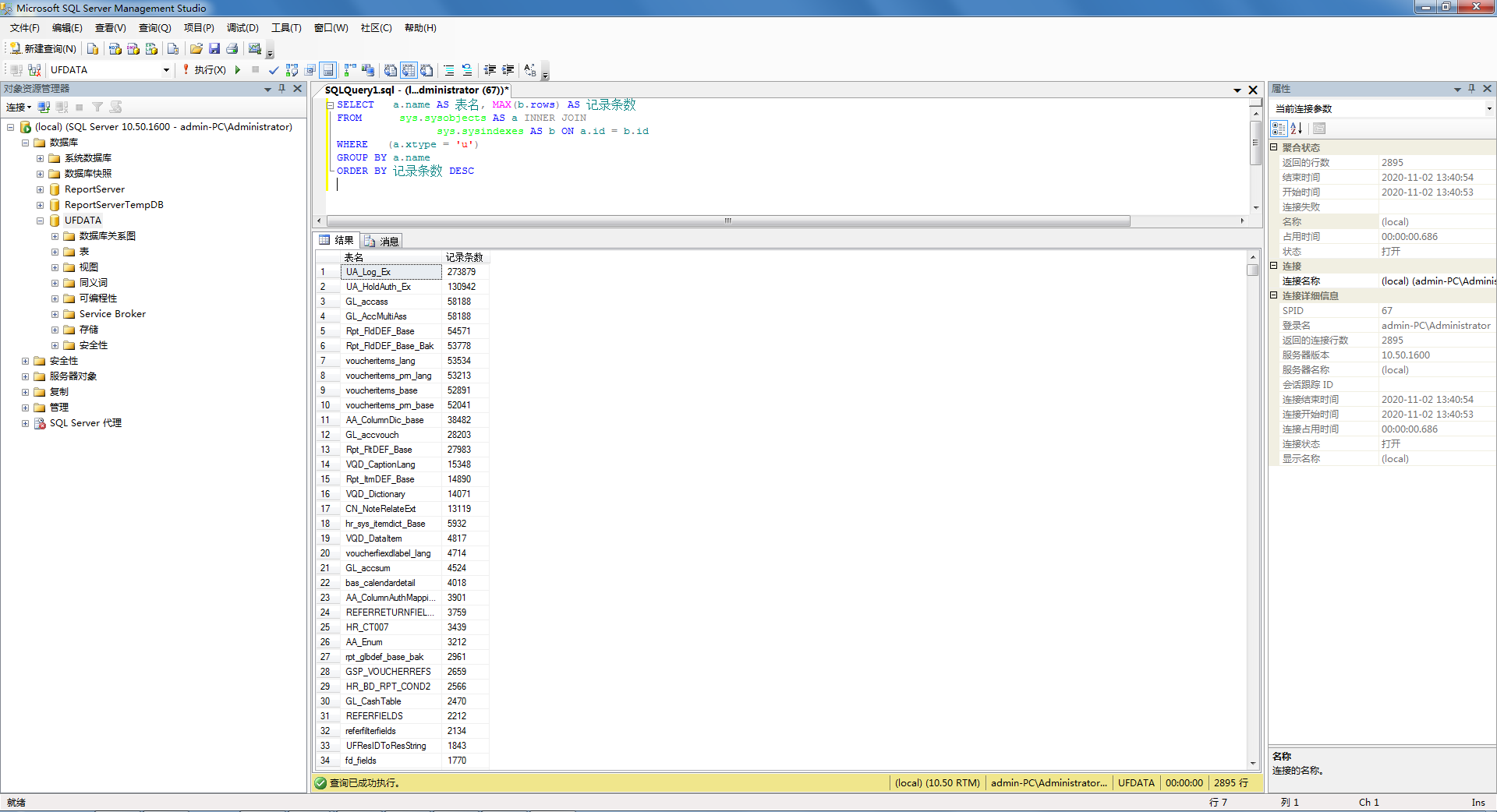Click the New Query (新建查询) button
This screenshot has height=812, width=1497.
(44, 48)
